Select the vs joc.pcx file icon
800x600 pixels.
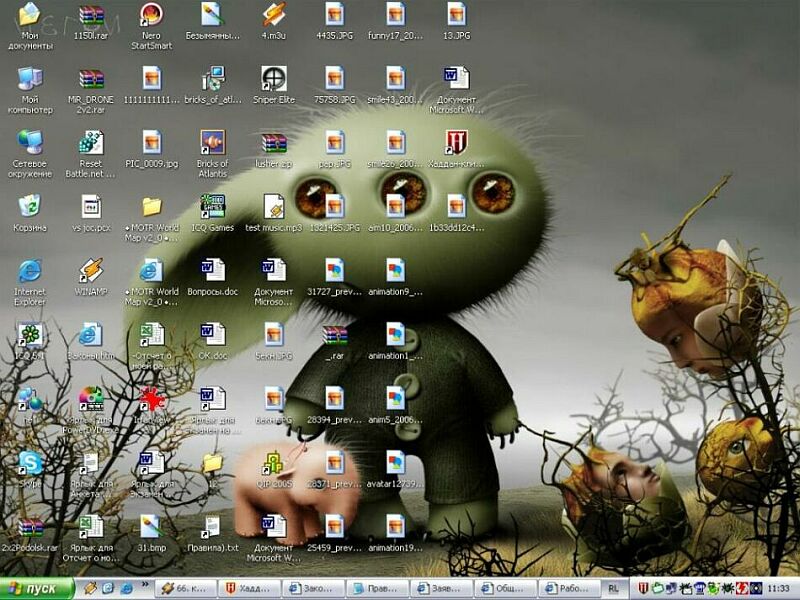pos(91,207)
